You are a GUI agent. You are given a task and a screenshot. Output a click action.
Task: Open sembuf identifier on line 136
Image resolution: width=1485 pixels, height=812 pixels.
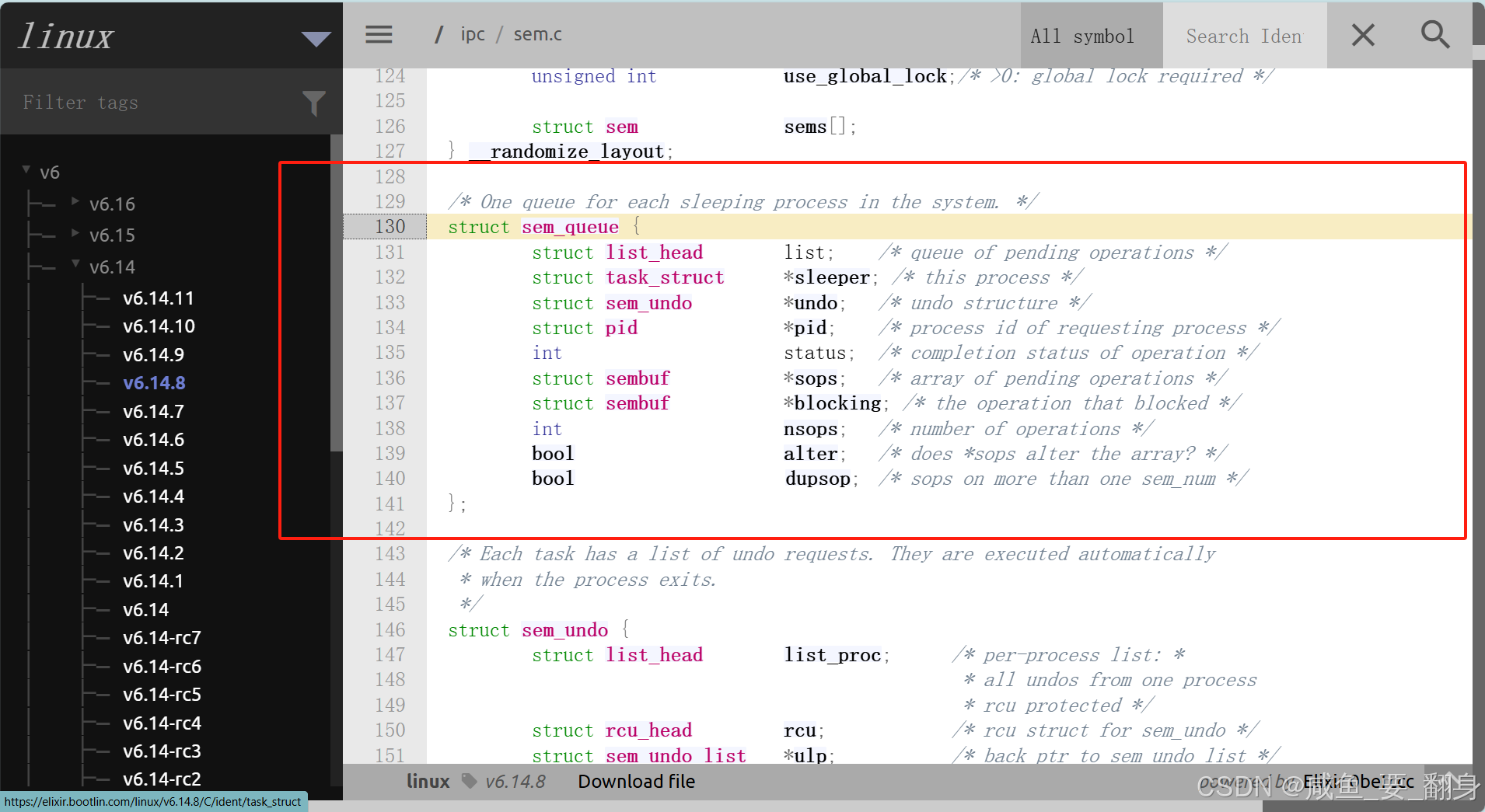point(638,378)
